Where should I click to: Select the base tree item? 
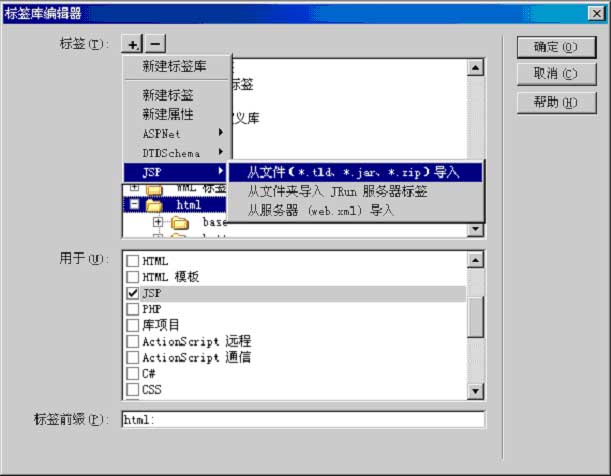pyautogui.click(x=215, y=222)
